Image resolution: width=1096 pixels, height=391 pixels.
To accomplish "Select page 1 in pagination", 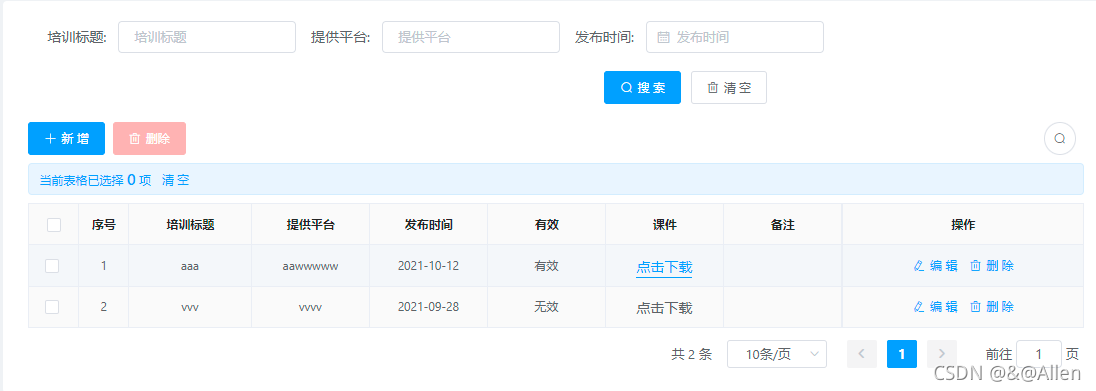I will coord(902,354).
